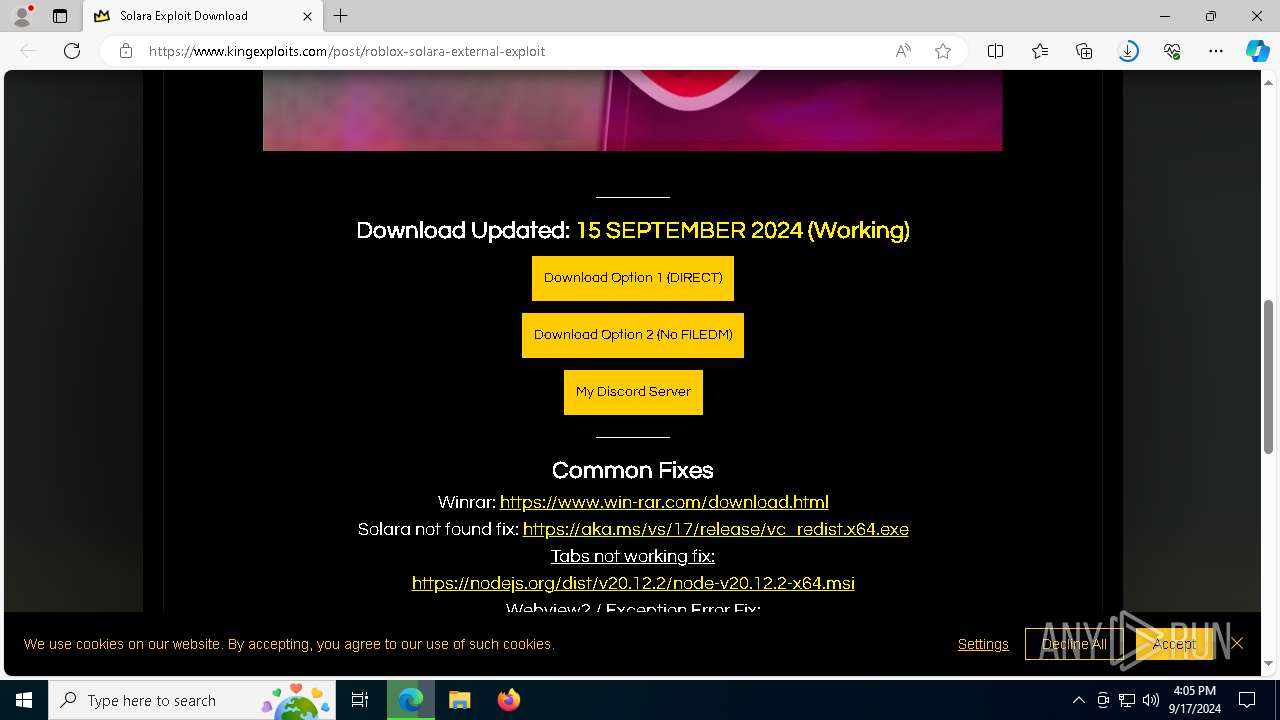Click Download Option 1 (DIRECT) button
This screenshot has width=1280, height=720.
(633, 278)
